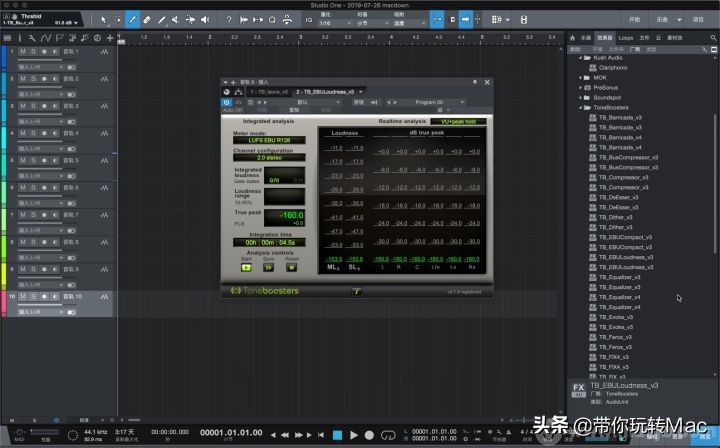The height and width of the screenshot is (448, 720).
Task: Select the Mute tool
Action: [x=175, y=20]
